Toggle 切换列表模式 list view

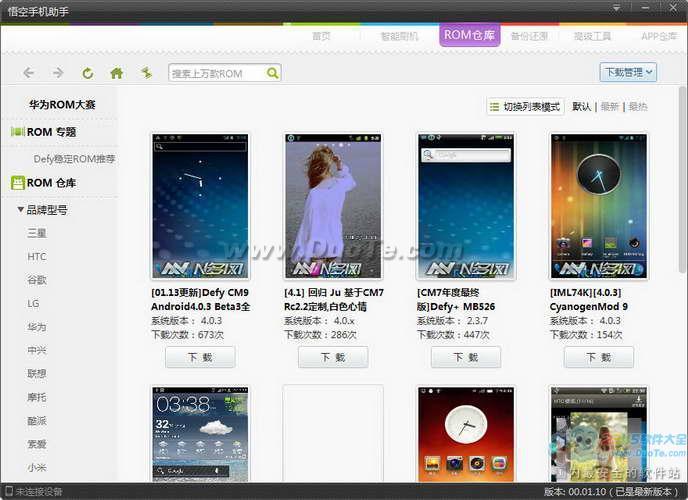[x=525, y=107]
